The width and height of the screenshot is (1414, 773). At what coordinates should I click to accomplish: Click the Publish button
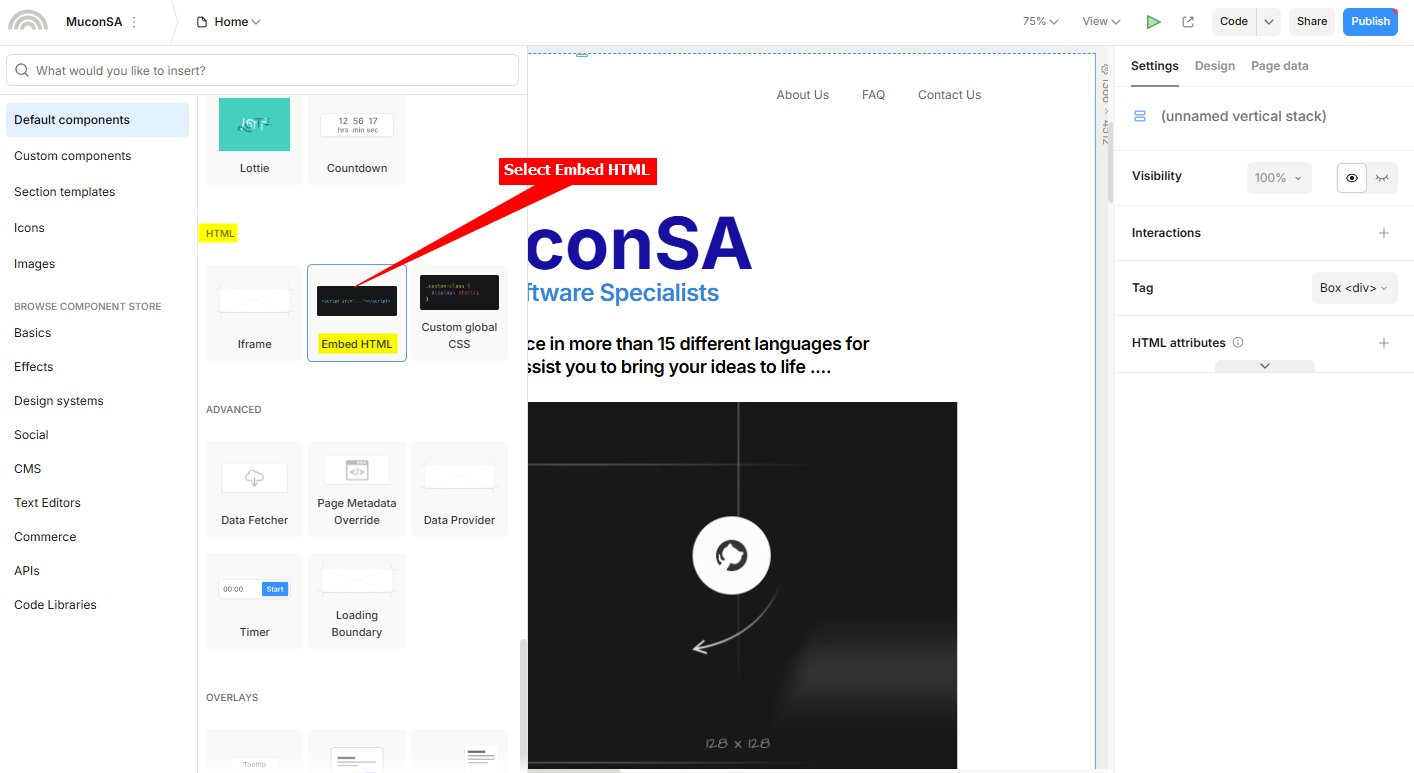pos(1370,22)
